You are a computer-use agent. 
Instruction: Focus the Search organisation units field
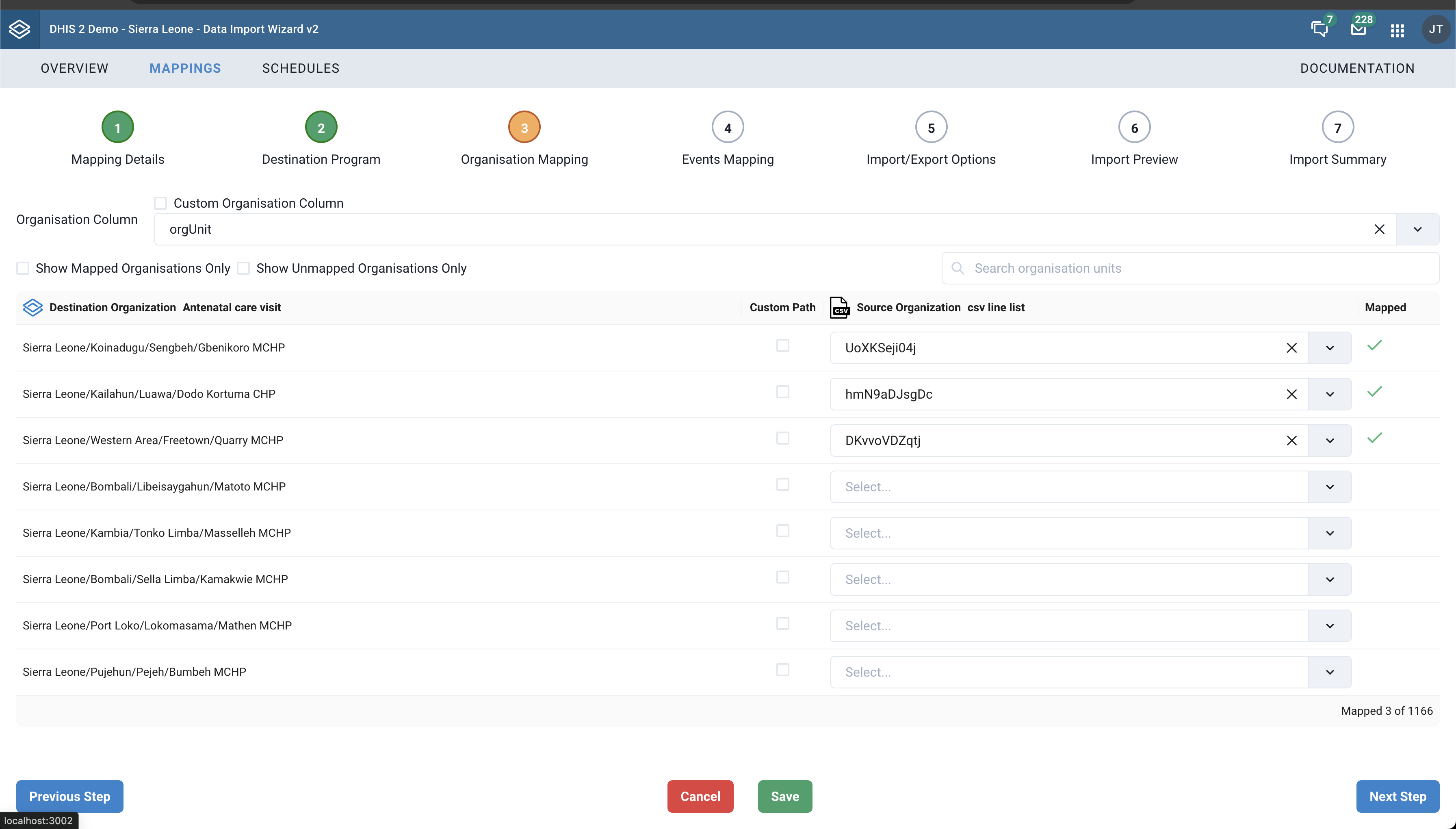point(1190,268)
